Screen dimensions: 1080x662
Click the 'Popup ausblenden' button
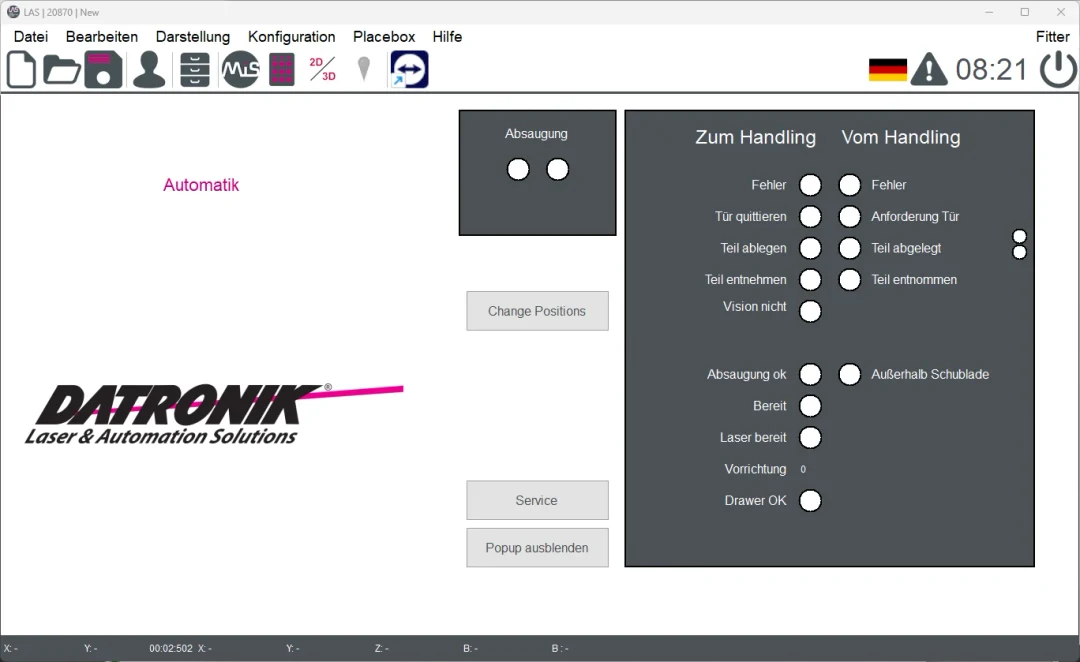pos(537,548)
